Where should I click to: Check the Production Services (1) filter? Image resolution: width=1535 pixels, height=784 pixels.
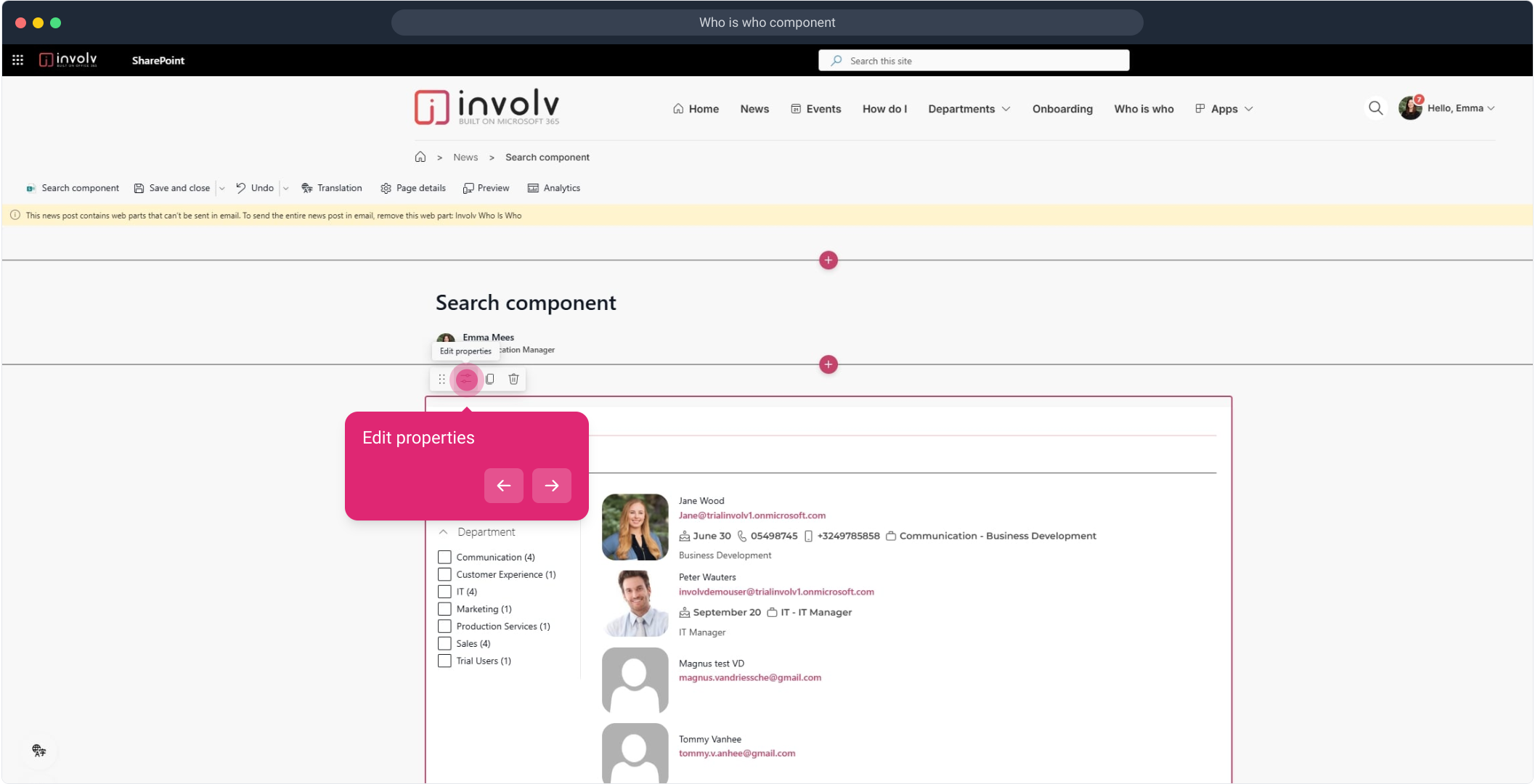(444, 626)
